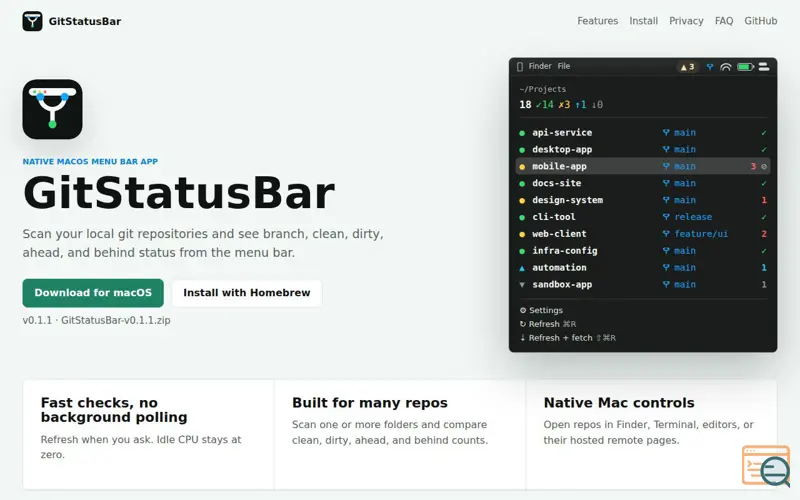Click the yellow status dot for web-client
Image resolution: width=800 pixels, height=500 pixels.
[x=522, y=235]
